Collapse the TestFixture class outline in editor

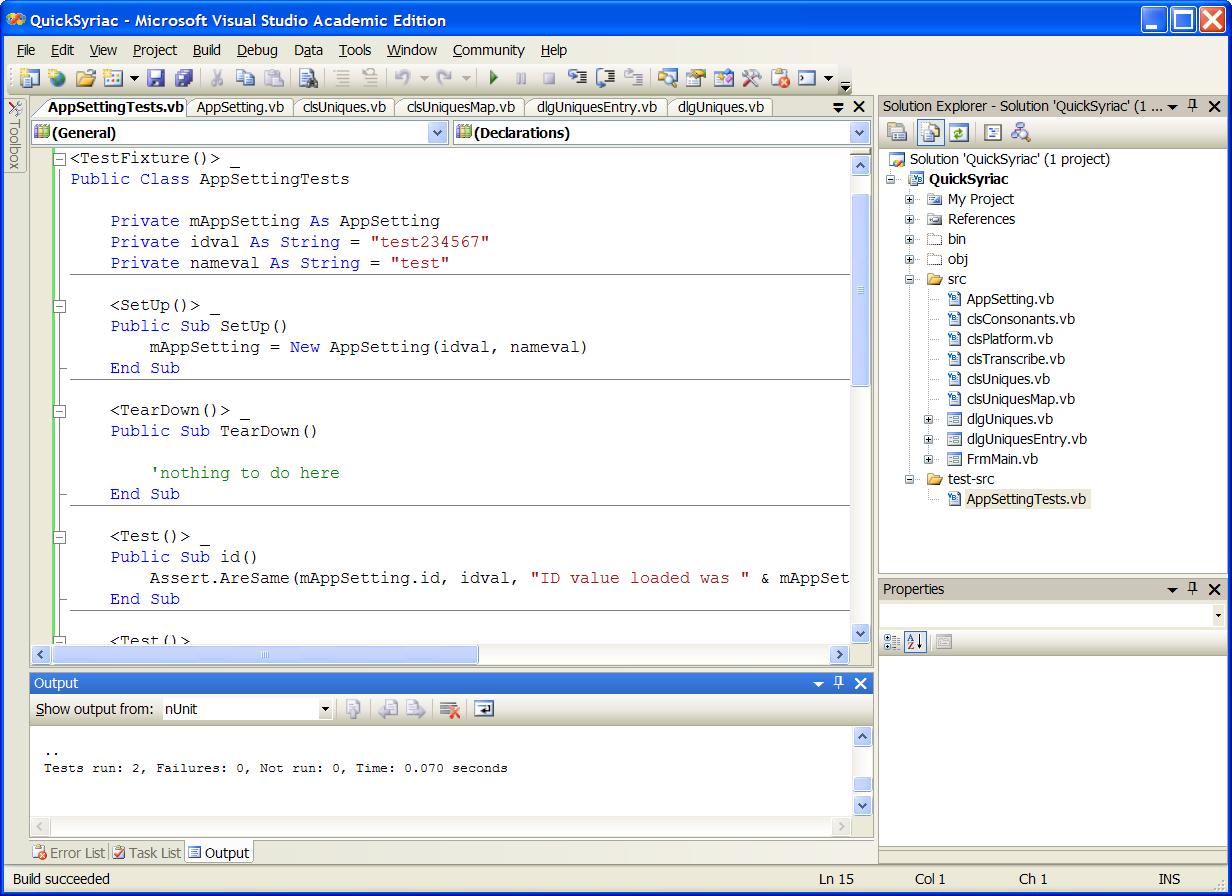(59, 159)
